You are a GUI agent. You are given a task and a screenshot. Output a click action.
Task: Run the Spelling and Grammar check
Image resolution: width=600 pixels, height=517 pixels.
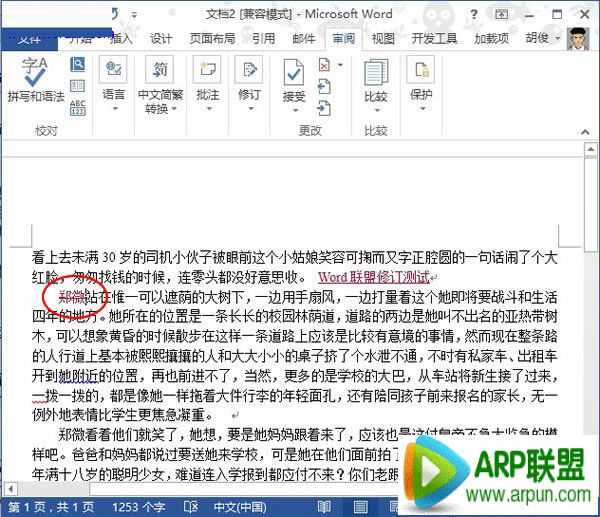(x=36, y=80)
